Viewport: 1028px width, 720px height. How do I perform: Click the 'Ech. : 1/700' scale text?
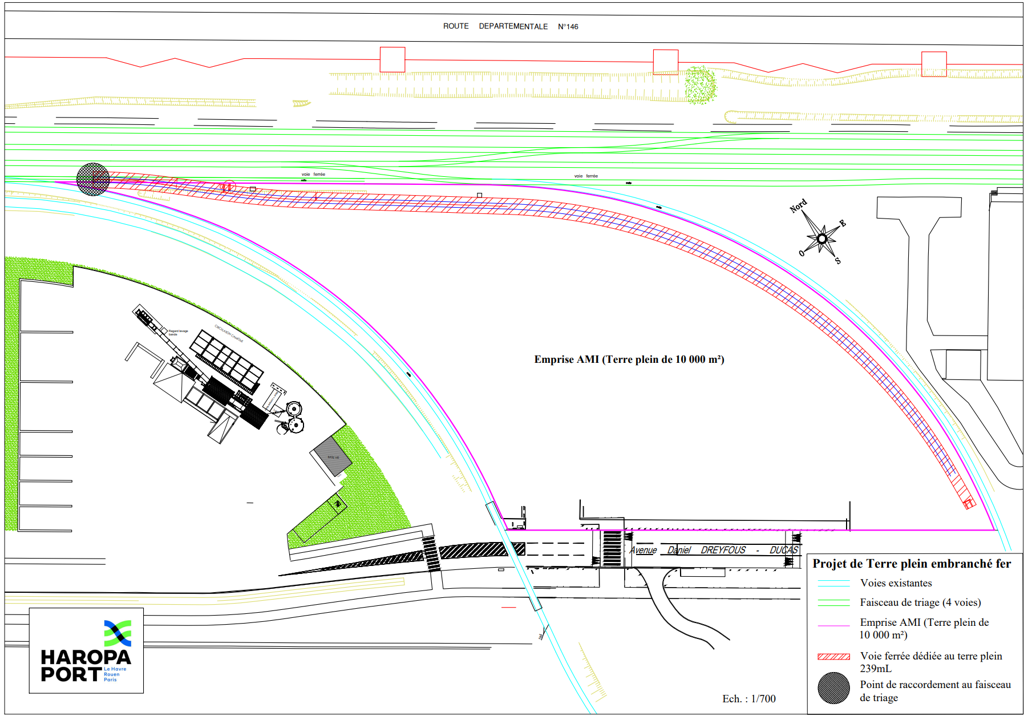point(747,698)
